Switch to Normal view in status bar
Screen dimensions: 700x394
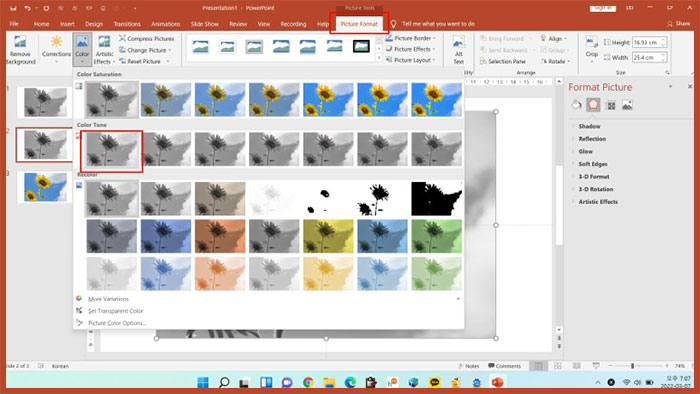(539, 366)
